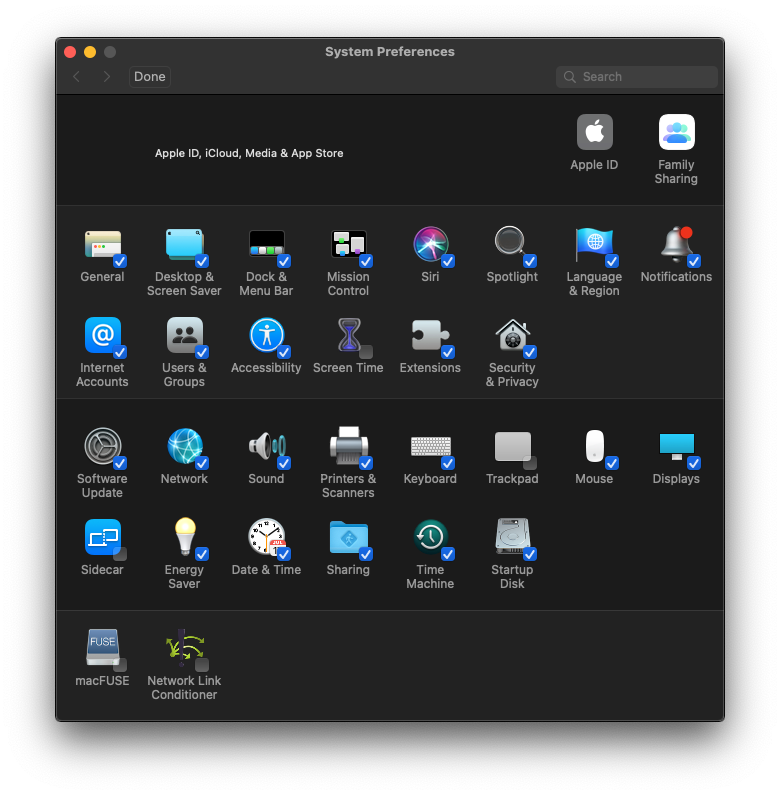
Task: Click the "Startup Disk" label
Action: (x=512, y=576)
